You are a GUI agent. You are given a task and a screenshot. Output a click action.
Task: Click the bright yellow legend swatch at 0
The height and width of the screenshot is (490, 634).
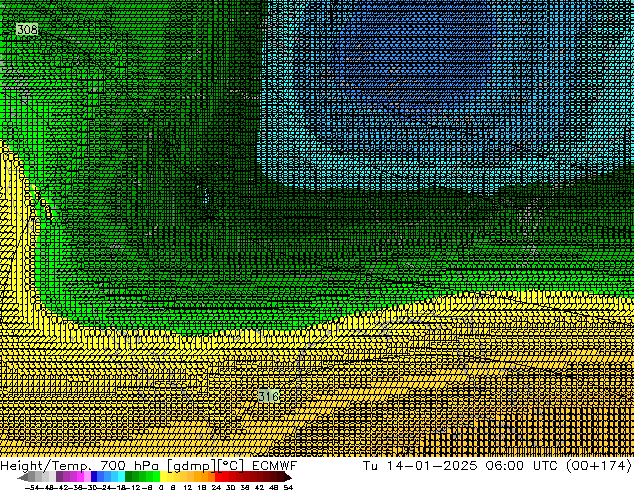tap(163, 477)
